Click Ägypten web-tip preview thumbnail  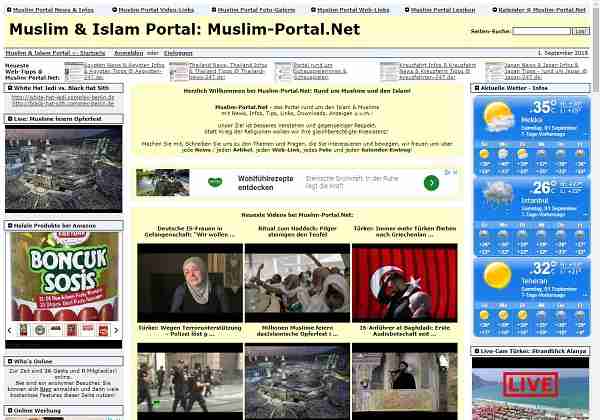click(74, 72)
